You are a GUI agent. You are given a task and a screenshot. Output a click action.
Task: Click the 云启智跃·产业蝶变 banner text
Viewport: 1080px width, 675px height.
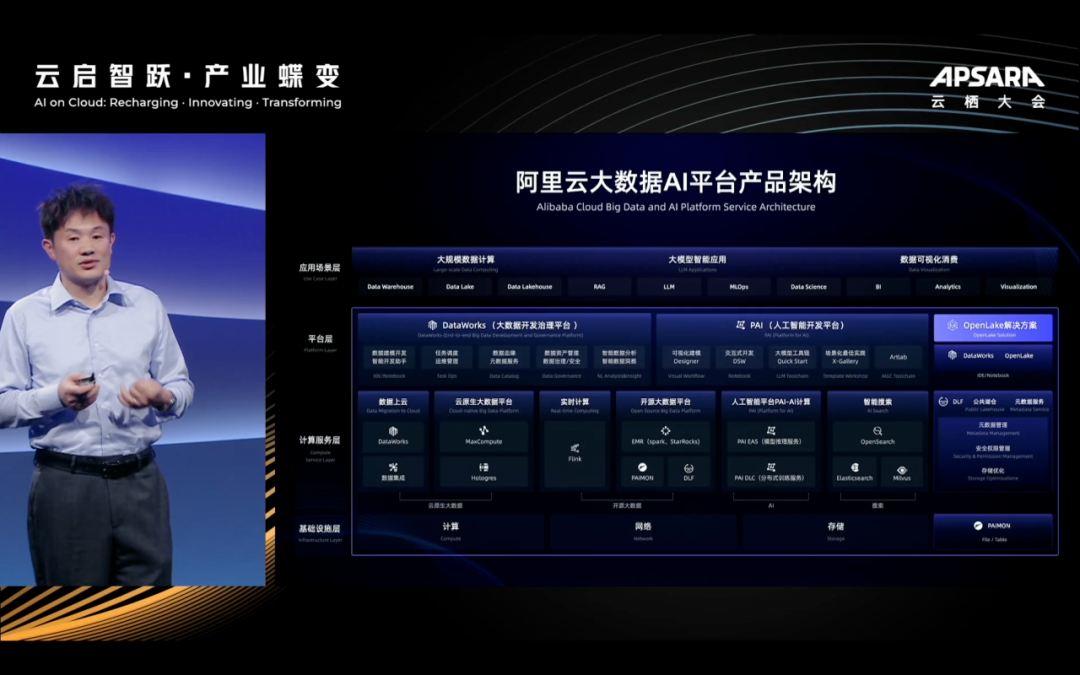pos(187,76)
